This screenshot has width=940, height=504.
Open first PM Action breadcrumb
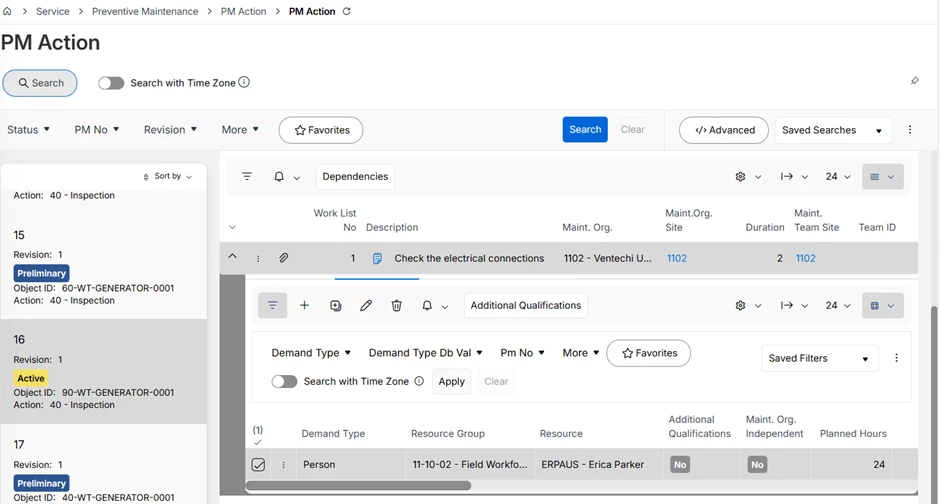click(243, 11)
